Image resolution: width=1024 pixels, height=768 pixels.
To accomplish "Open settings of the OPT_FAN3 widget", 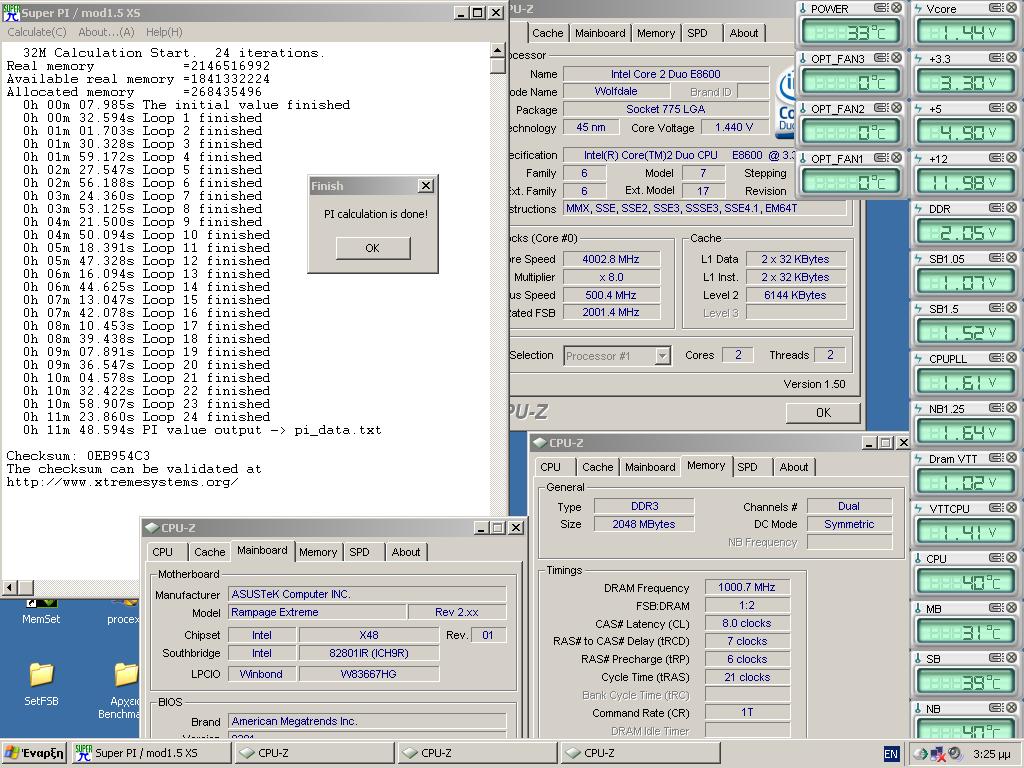I will 881,57.
